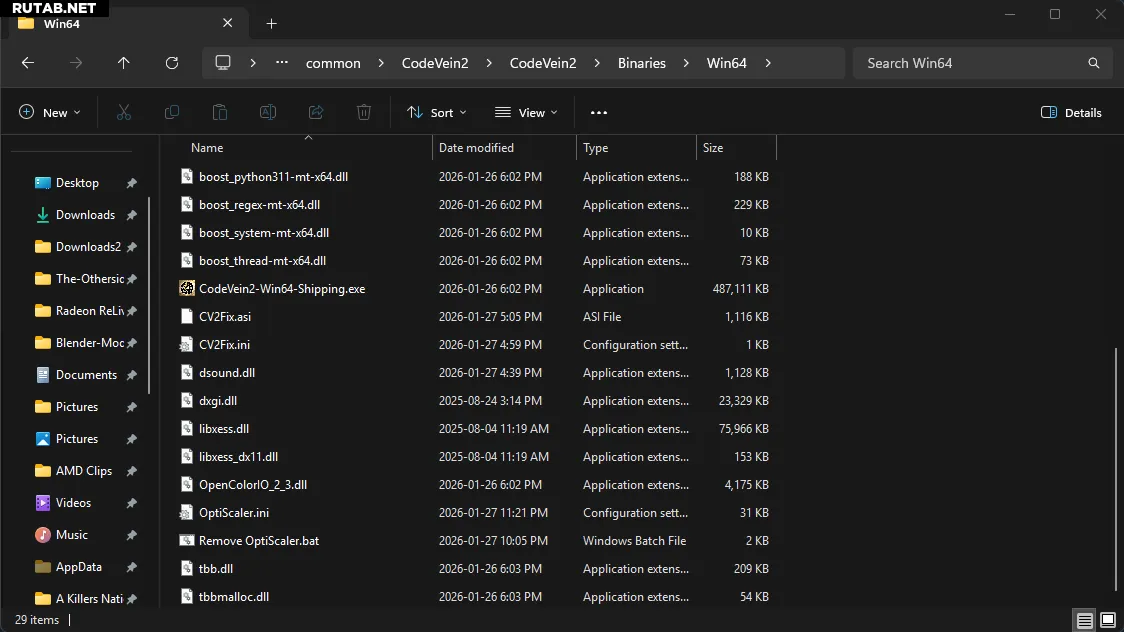Navigate to Binaries in the address bar
The height and width of the screenshot is (632, 1124).
click(x=641, y=63)
